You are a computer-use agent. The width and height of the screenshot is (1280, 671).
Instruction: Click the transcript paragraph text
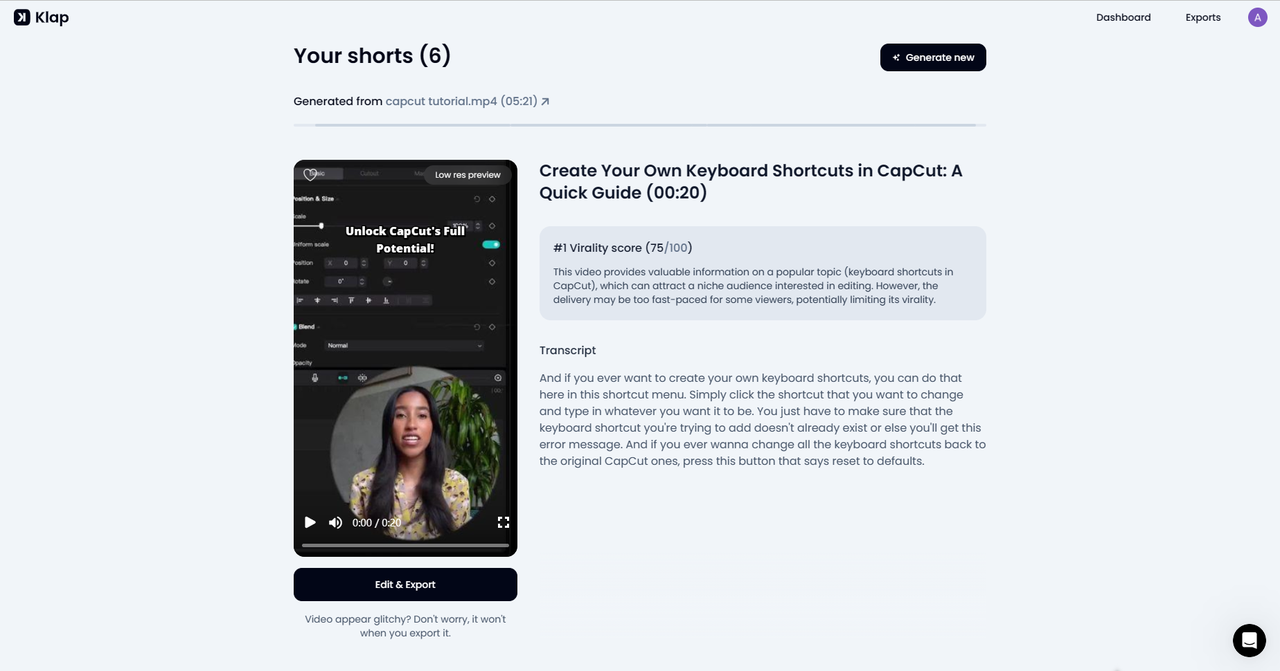762,419
